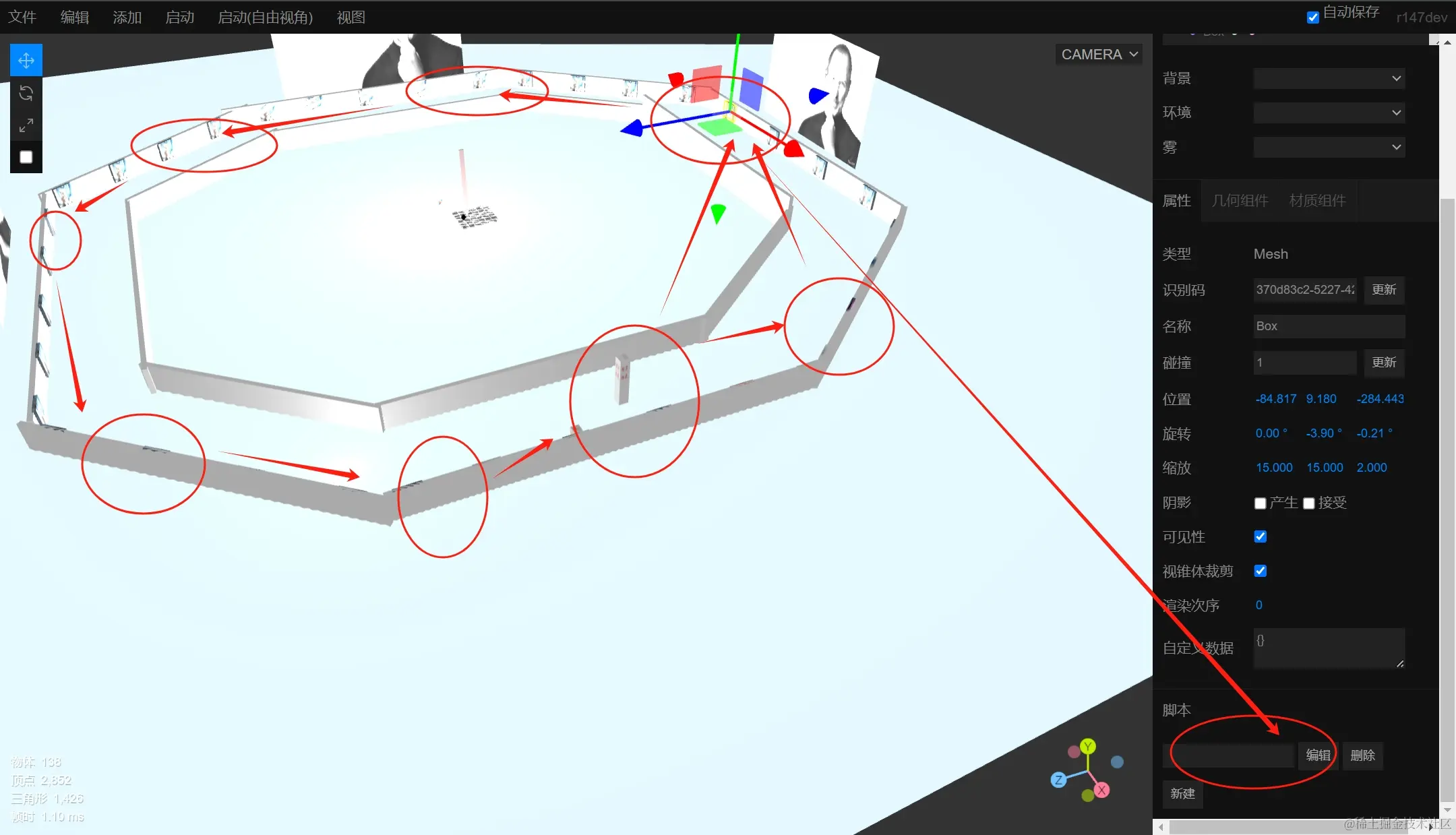Screen dimensions: 1456x835
Task: Click the Z axis on the view gizmo
Action: point(1058,780)
